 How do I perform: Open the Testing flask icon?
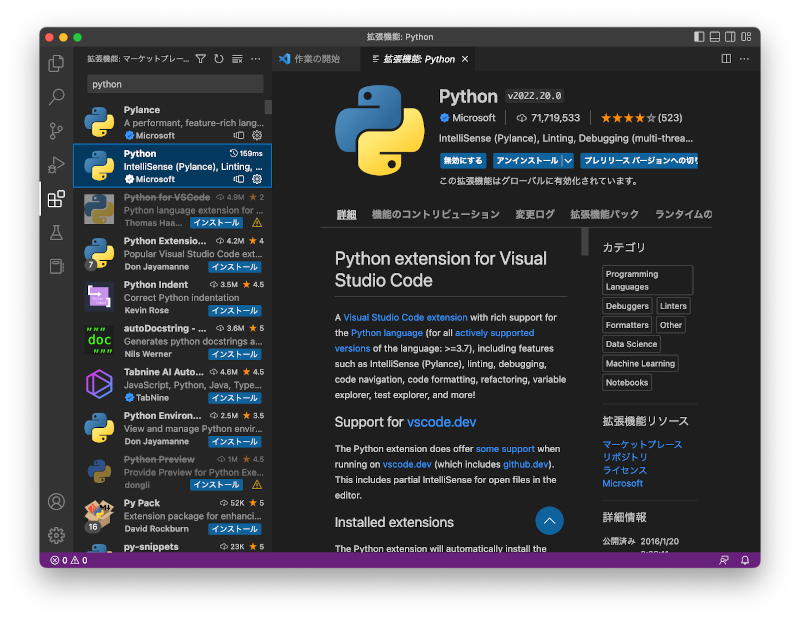(x=56, y=232)
